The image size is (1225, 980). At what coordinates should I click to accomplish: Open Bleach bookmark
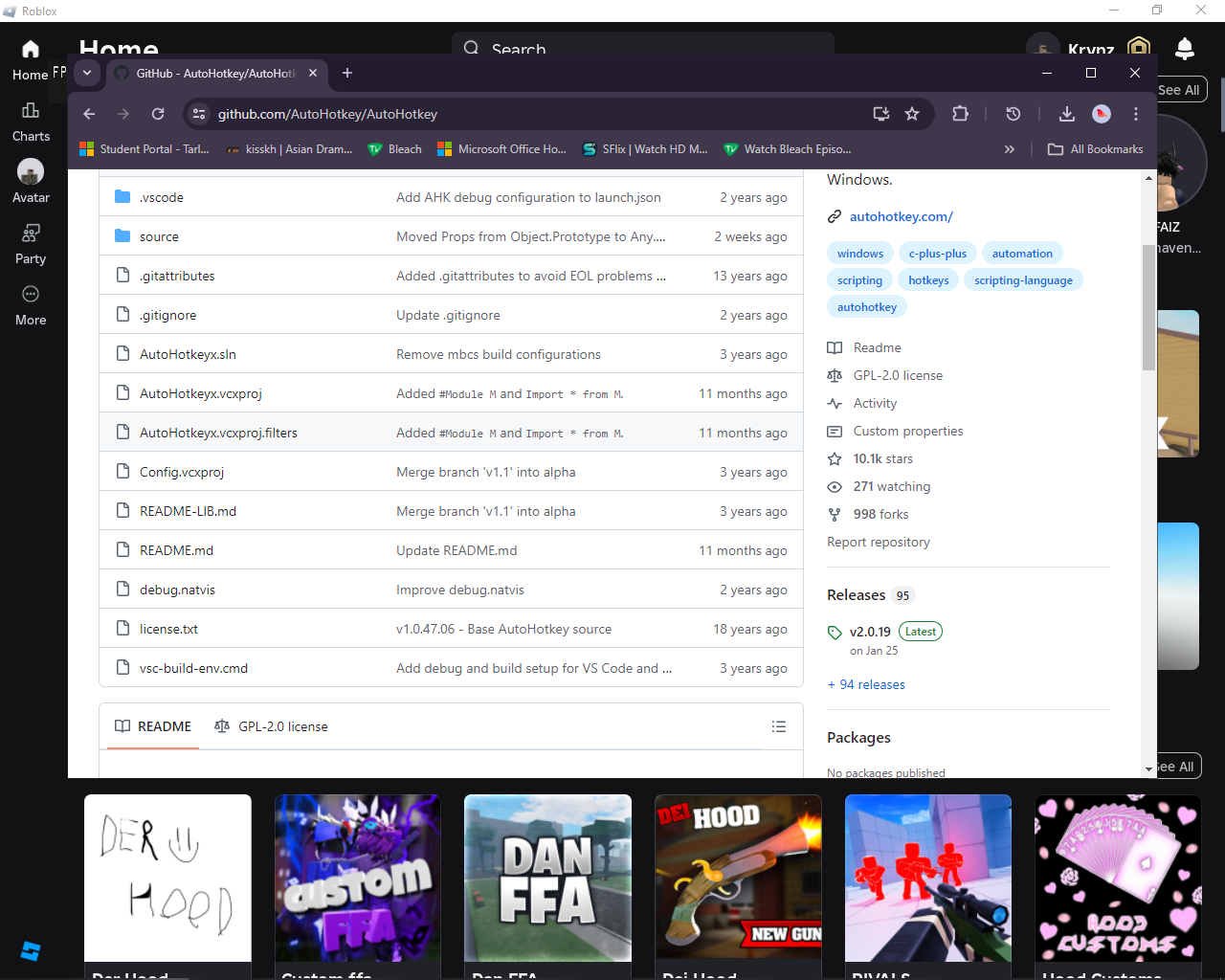click(395, 149)
